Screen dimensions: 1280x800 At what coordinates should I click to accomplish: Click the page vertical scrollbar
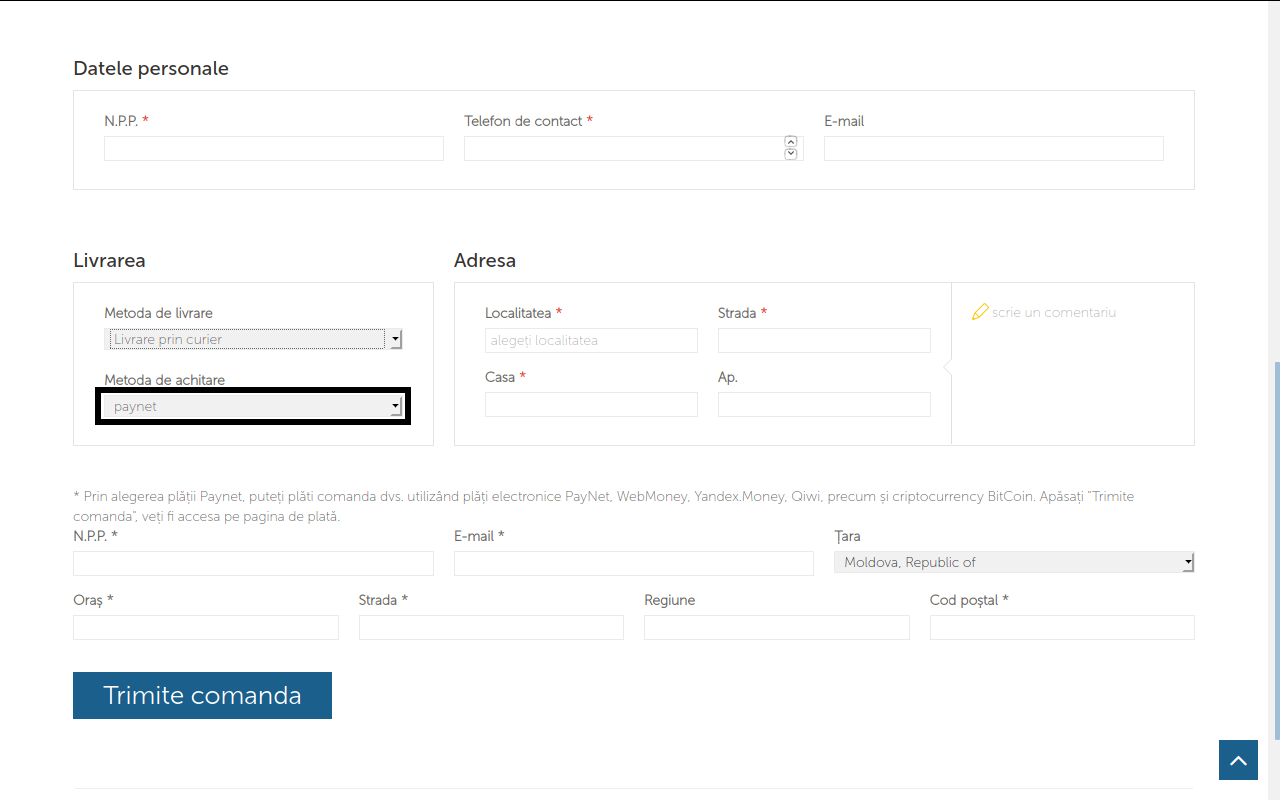pos(1275,550)
